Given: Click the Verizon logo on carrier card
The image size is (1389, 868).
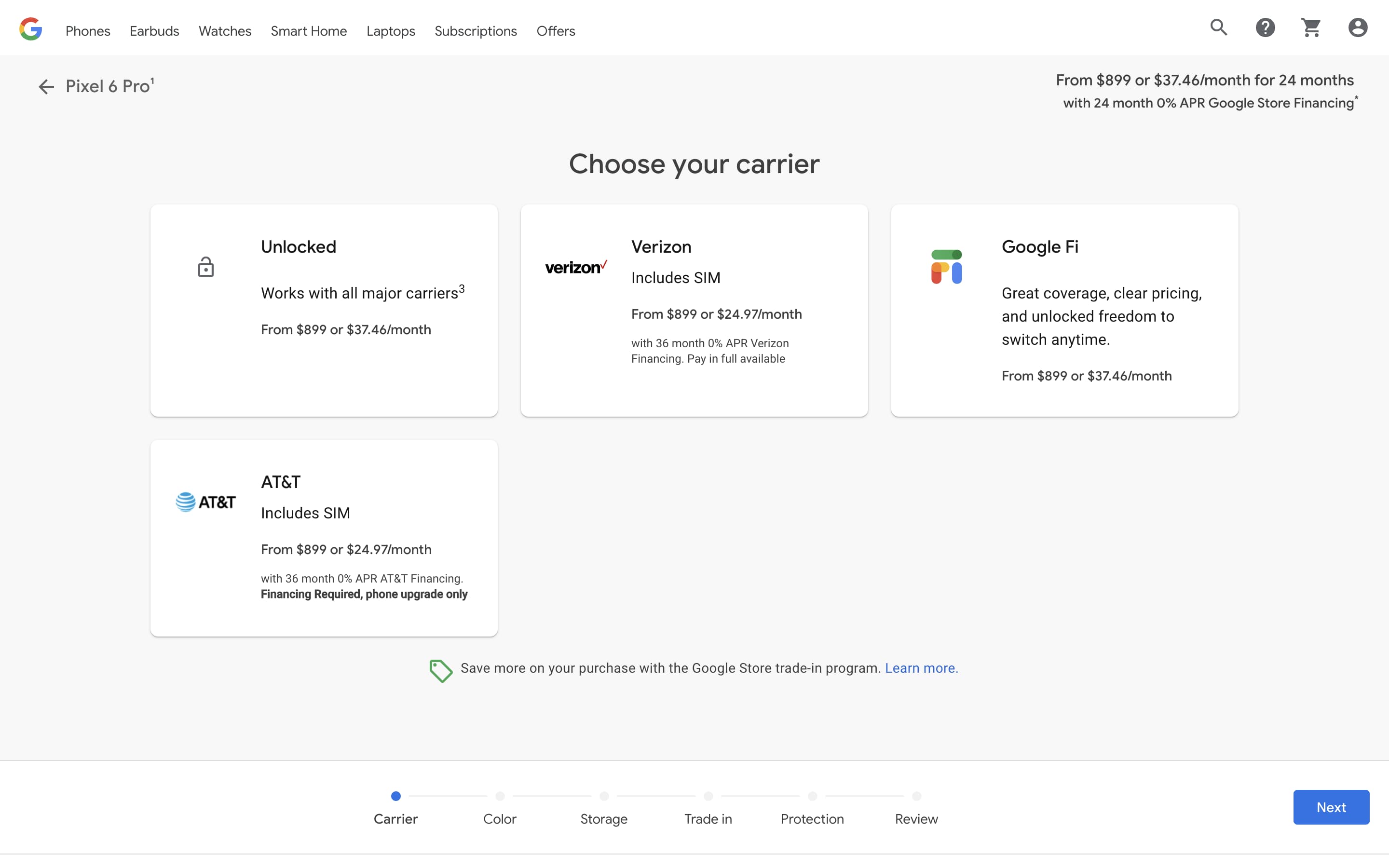Looking at the screenshot, I should point(576,267).
